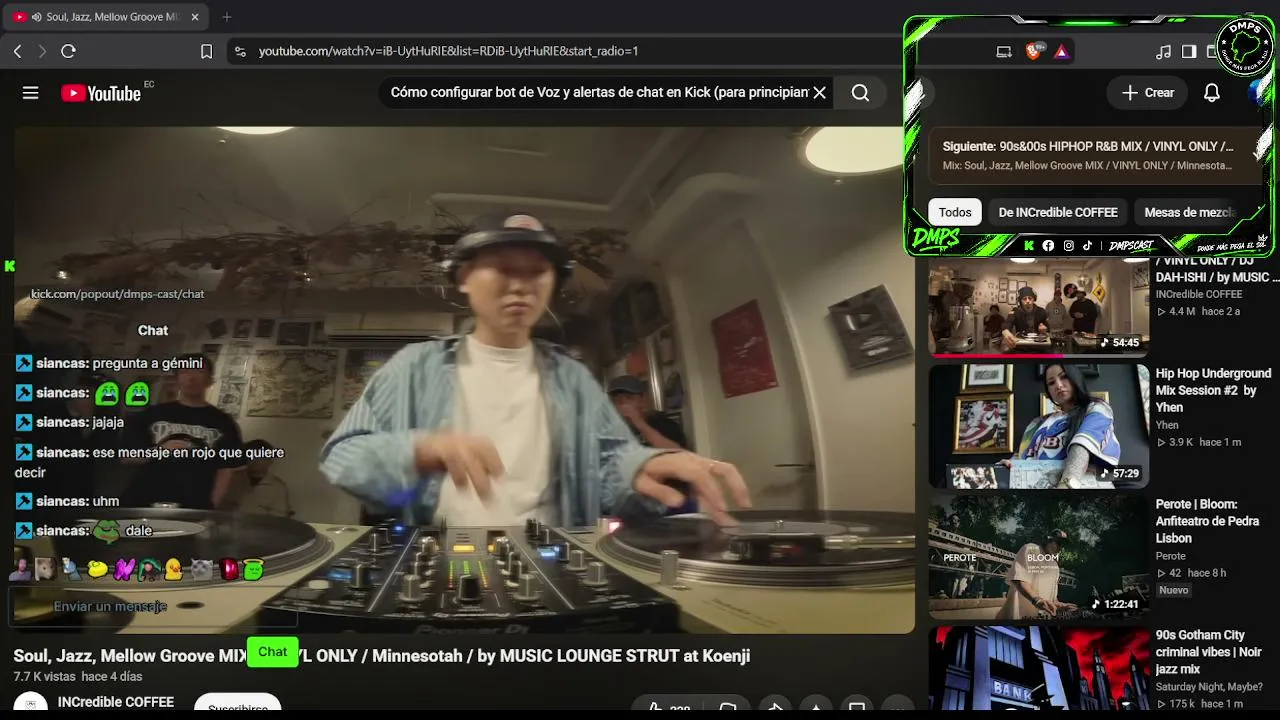Toggle the browser sidebar panel icon
This screenshot has height=720, width=1280.
(x=1189, y=51)
